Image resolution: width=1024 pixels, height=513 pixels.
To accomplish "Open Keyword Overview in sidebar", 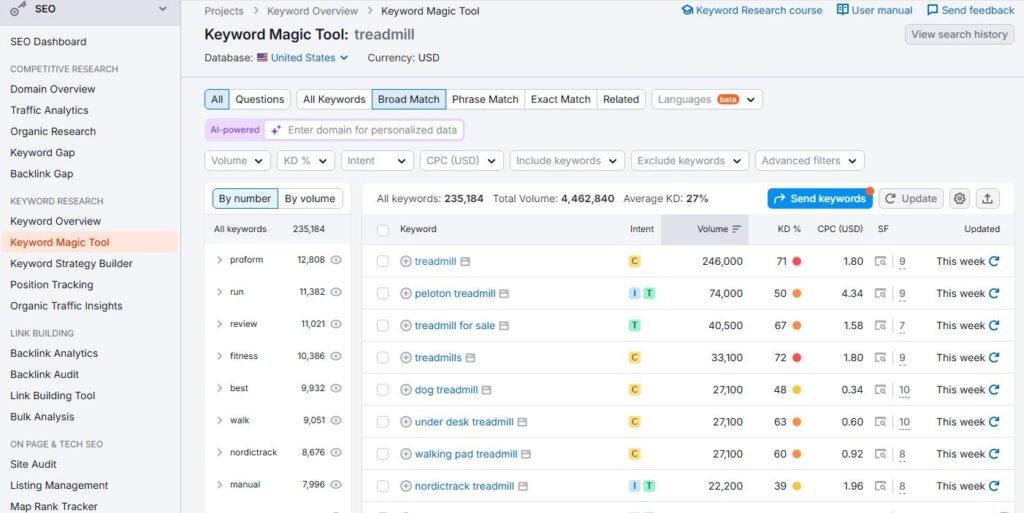I will click(56, 221).
